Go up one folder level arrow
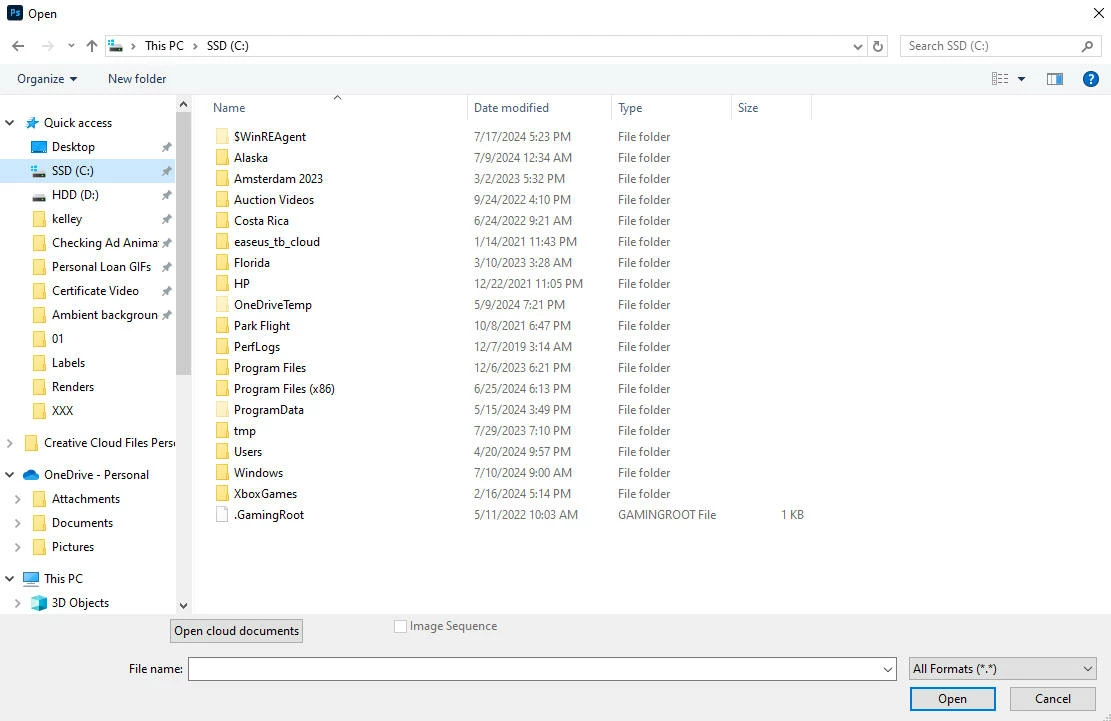Screen dimensions: 1111x721 (91, 46)
